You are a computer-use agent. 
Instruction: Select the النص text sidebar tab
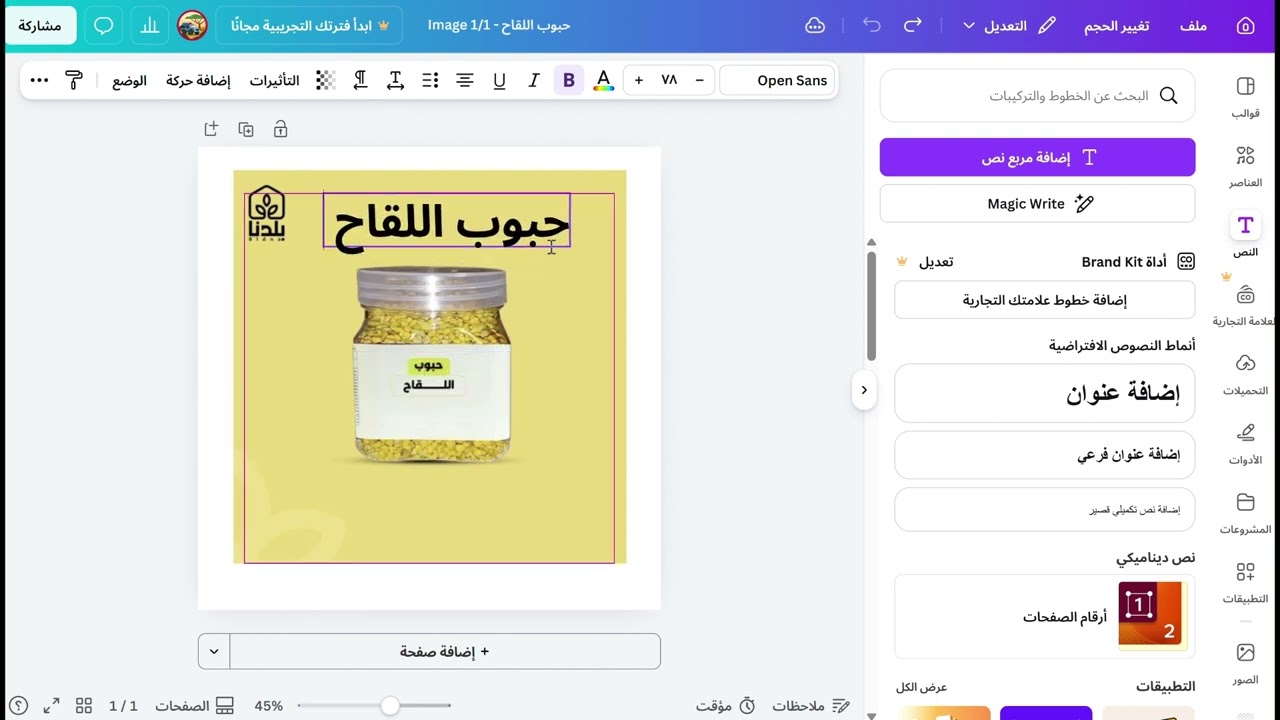1245,236
